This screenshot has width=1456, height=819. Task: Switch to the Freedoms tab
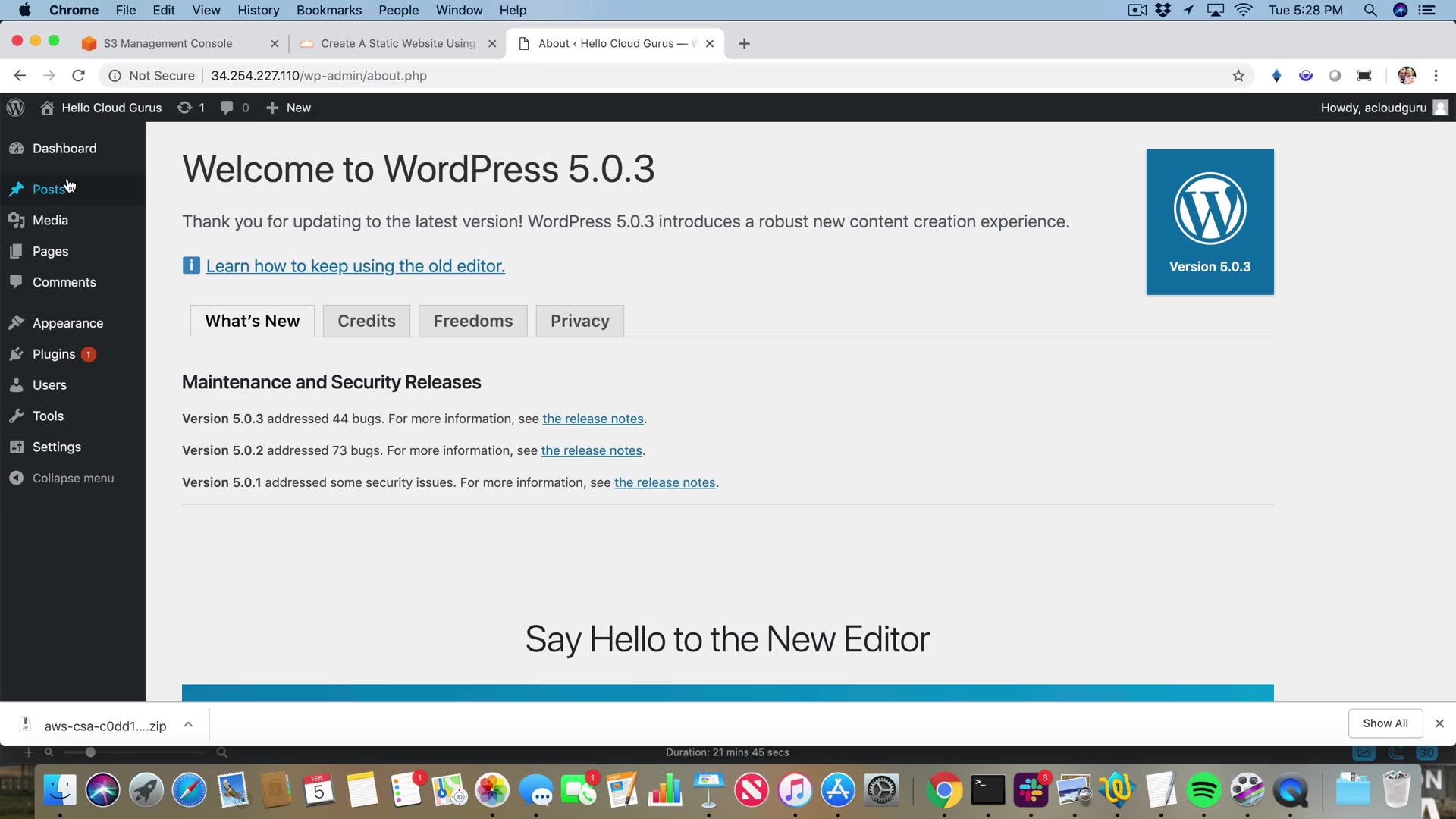[x=472, y=321]
